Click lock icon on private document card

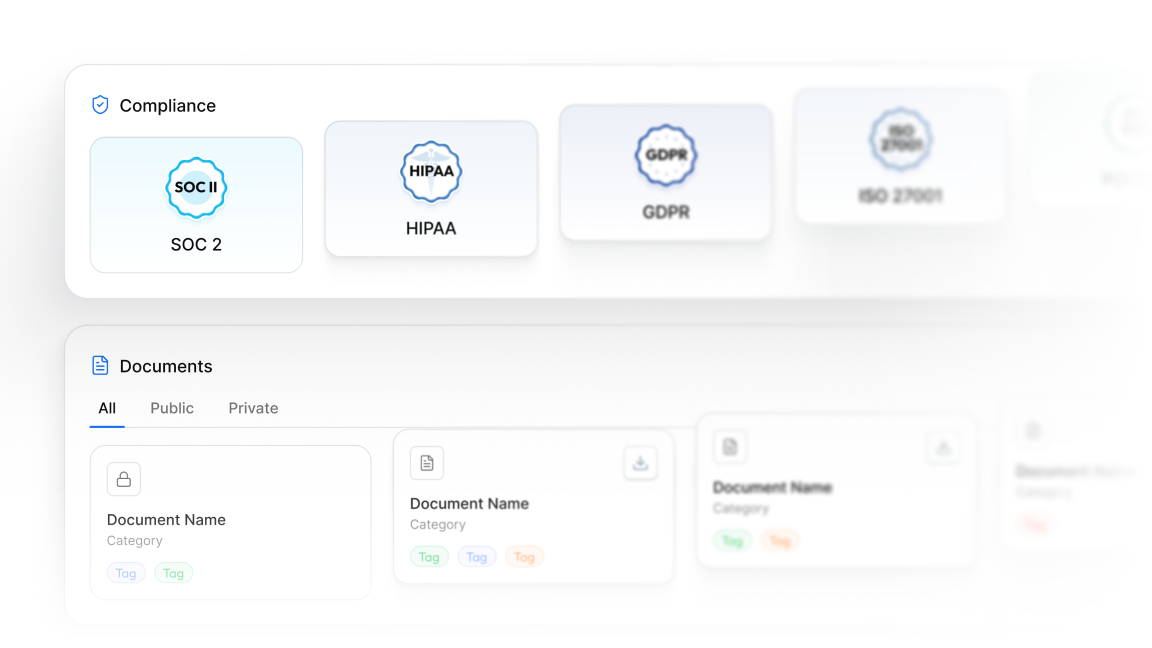pos(123,479)
